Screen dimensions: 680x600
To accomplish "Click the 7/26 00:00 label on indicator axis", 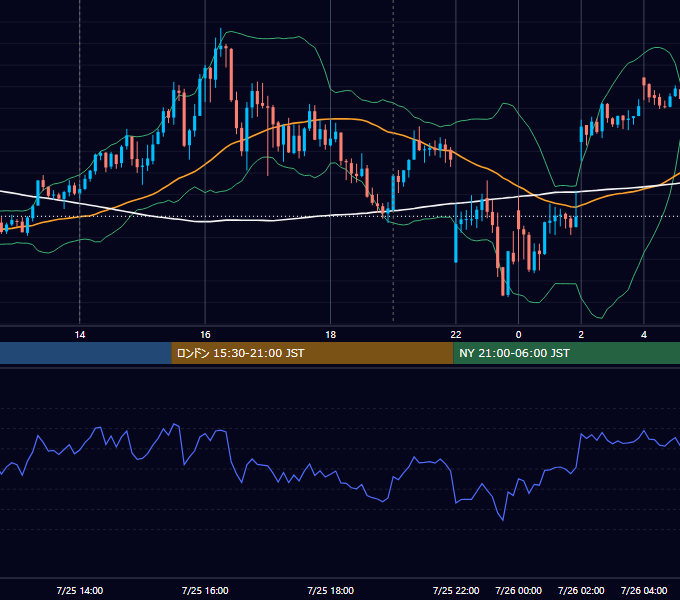I will (x=518, y=590).
